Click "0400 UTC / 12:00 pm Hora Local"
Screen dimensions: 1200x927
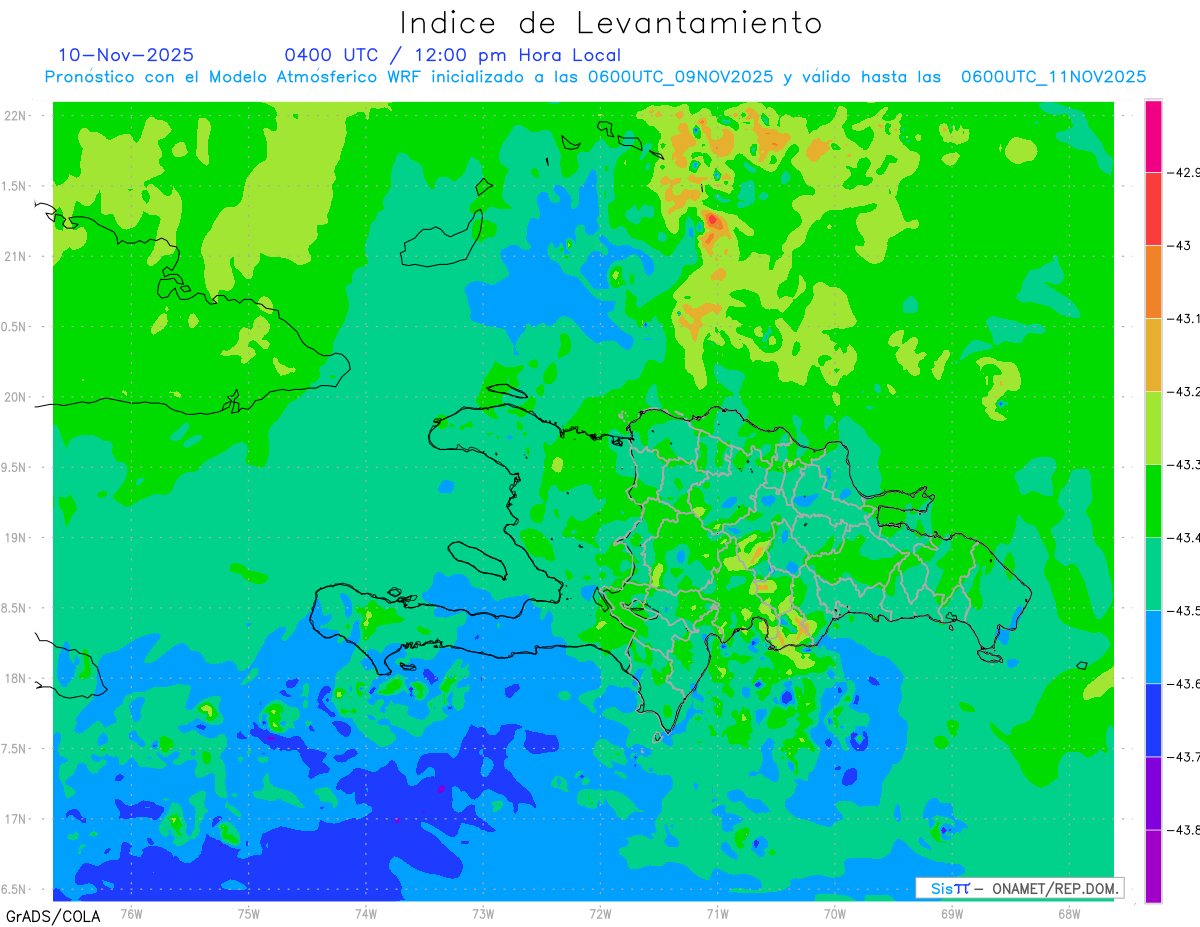click(x=452, y=55)
